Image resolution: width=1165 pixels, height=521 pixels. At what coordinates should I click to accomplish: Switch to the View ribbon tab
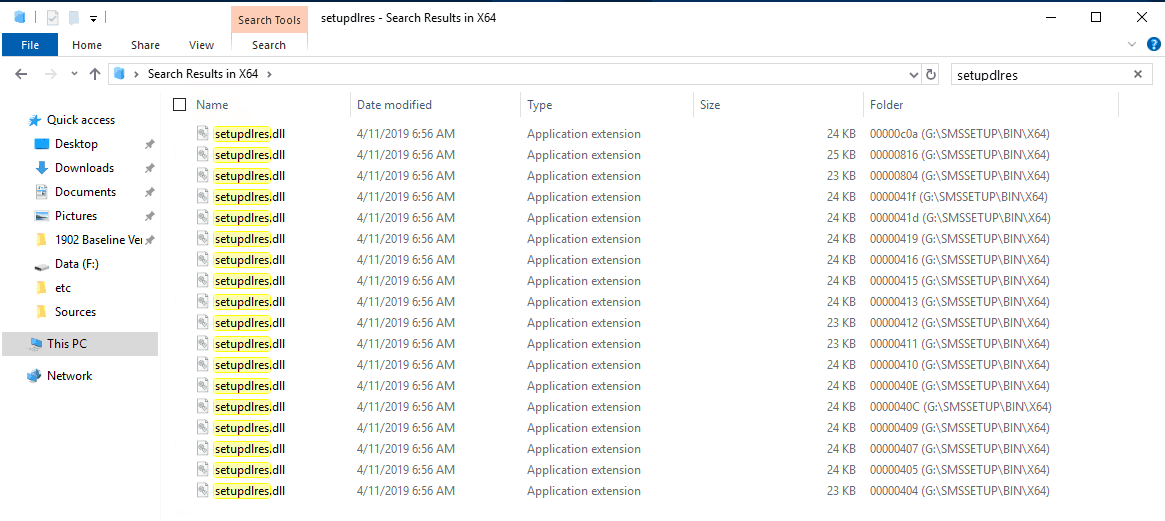(201, 45)
